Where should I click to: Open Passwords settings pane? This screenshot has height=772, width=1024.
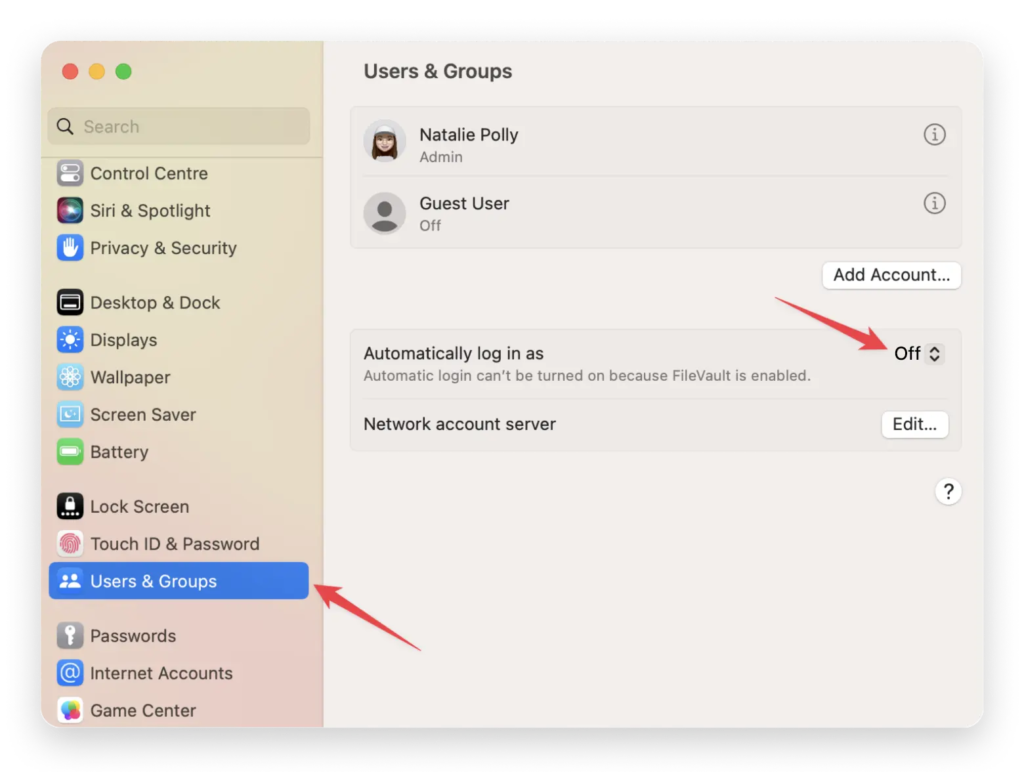point(178,635)
